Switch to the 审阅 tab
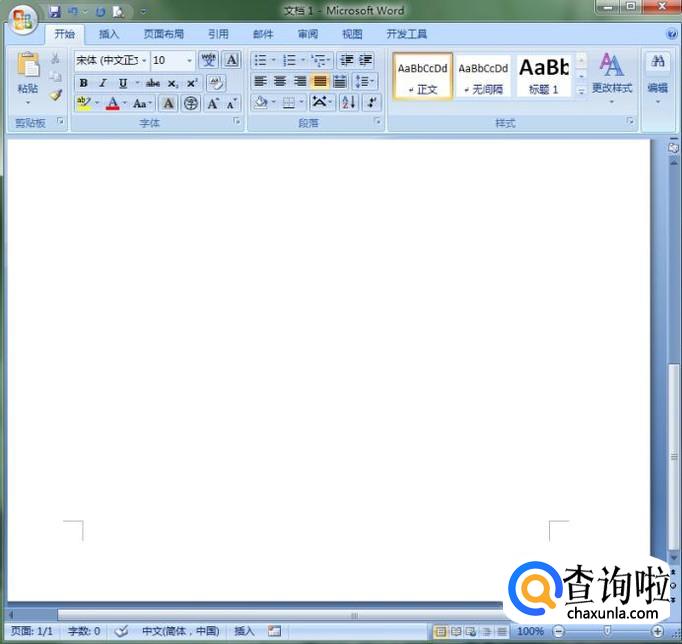 tap(308, 34)
